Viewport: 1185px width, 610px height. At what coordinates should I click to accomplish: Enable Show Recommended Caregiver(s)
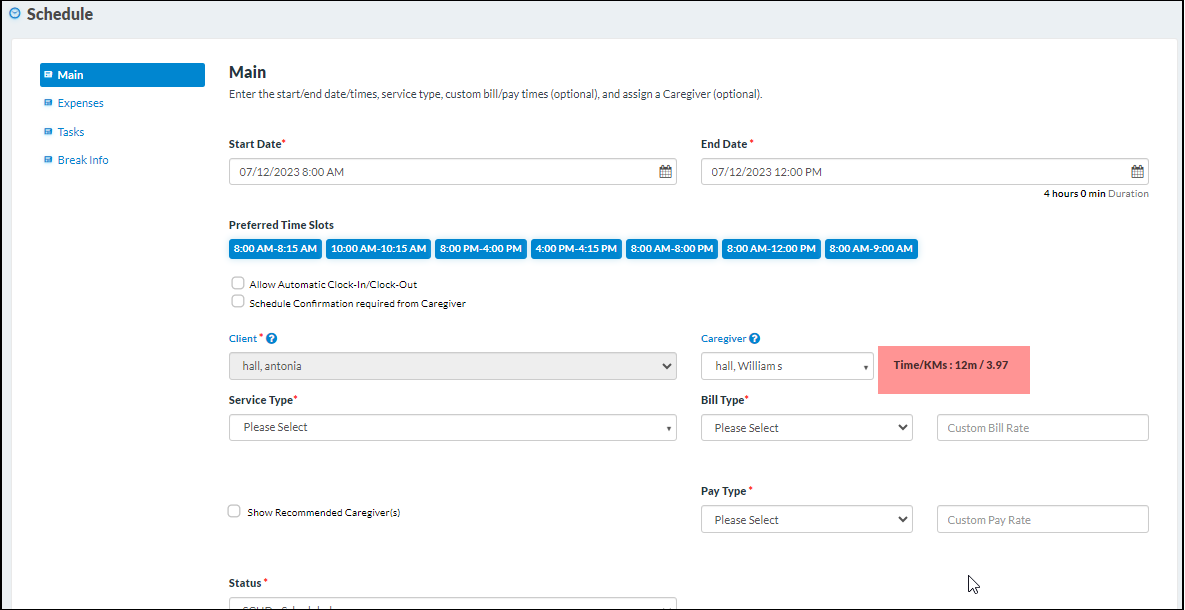point(233,511)
